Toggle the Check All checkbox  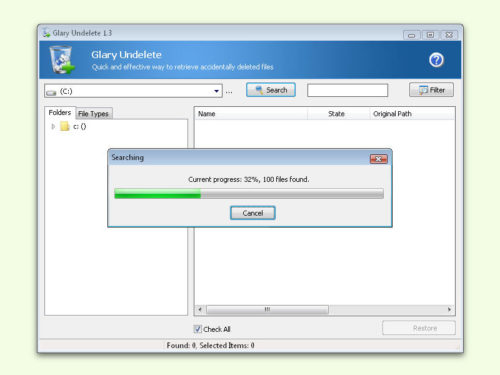pyautogui.click(x=198, y=329)
